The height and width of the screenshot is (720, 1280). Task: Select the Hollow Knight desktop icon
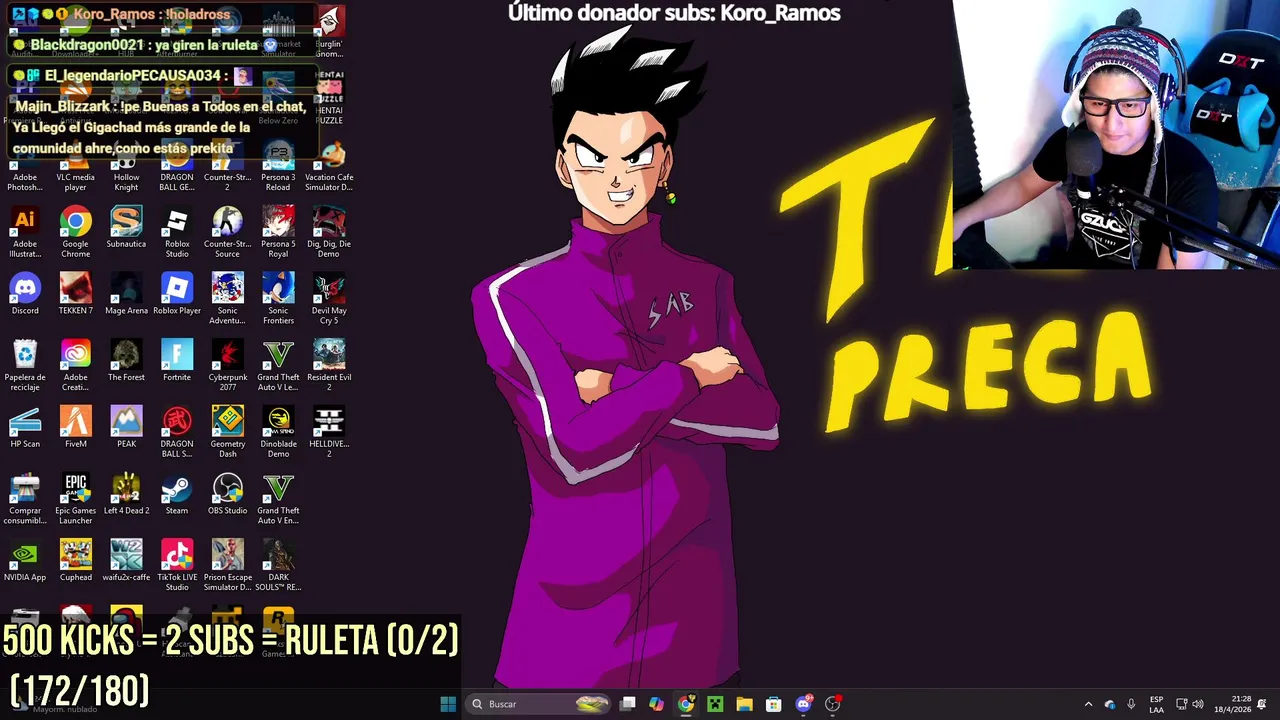126,165
